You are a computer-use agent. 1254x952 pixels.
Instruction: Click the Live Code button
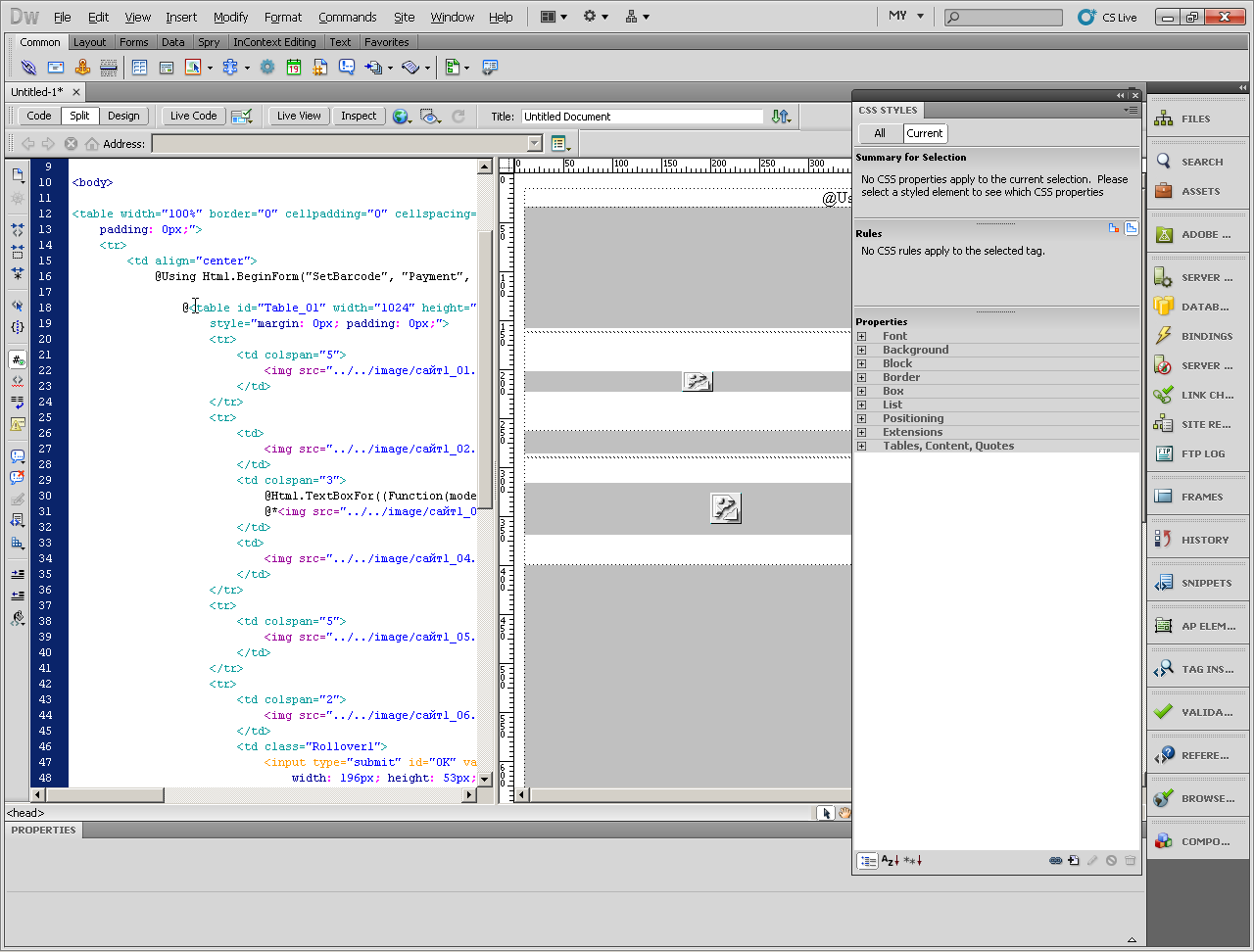pos(193,116)
